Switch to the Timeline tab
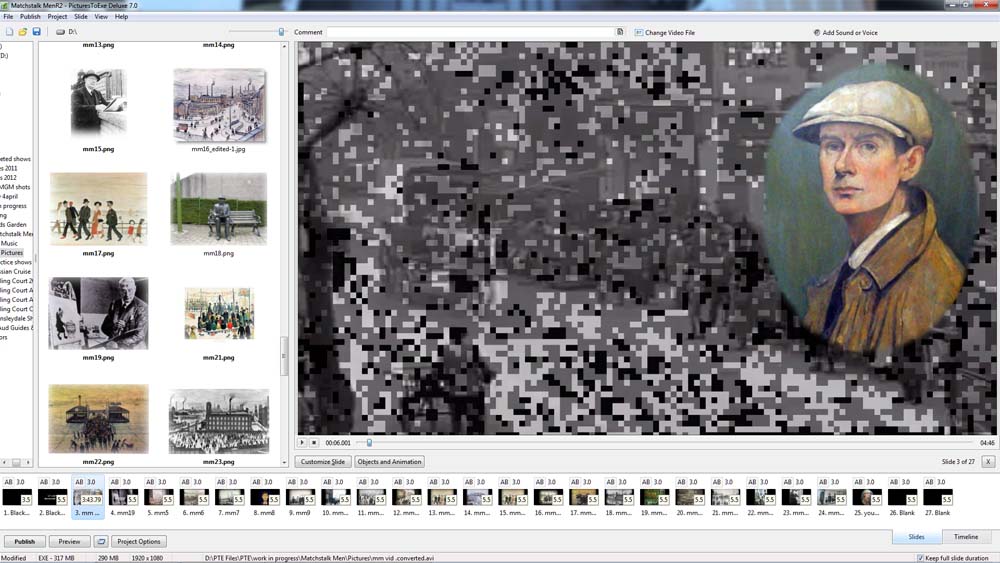 966,537
